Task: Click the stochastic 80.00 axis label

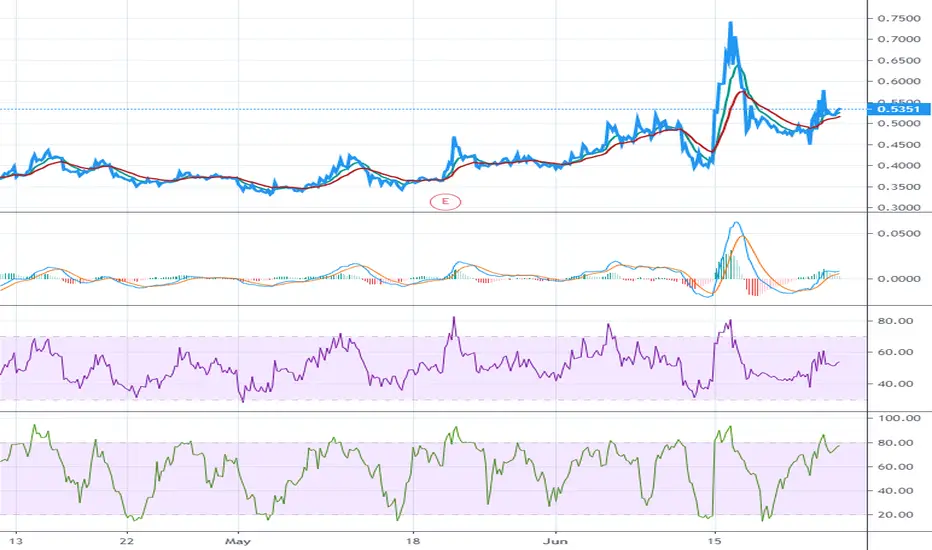Action: pyautogui.click(x=895, y=443)
